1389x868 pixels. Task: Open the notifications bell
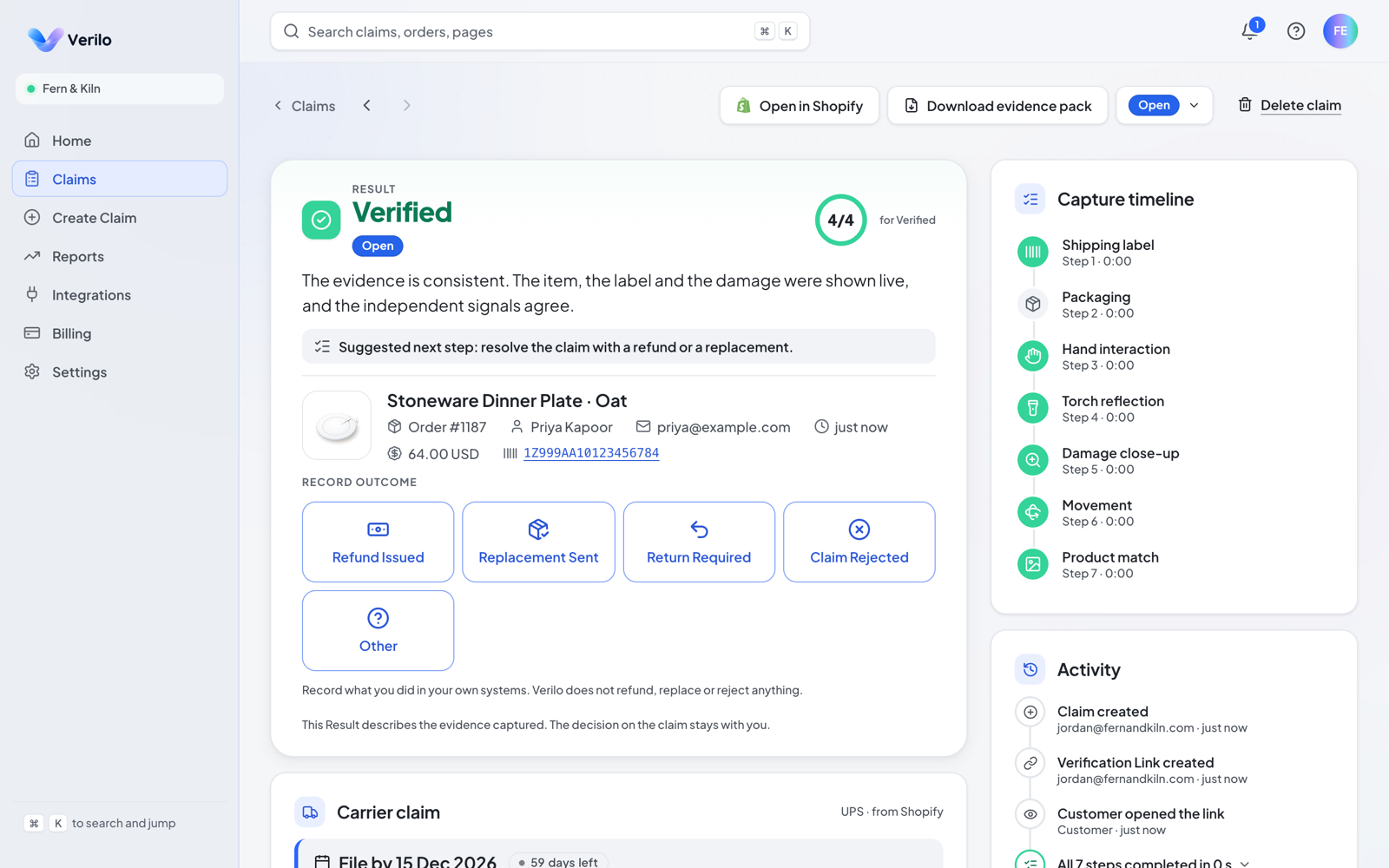click(x=1250, y=31)
